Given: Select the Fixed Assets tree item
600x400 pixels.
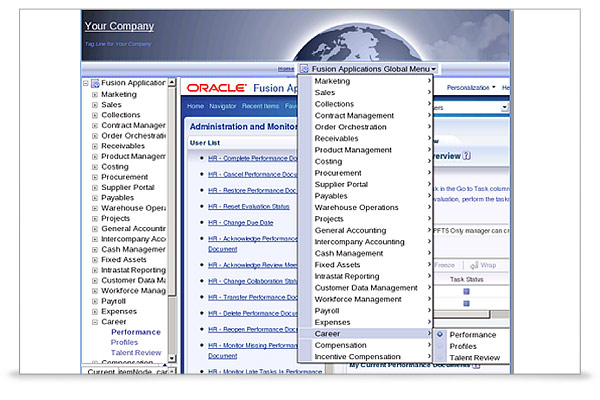Looking at the screenshot, I should tap(124, 260).
